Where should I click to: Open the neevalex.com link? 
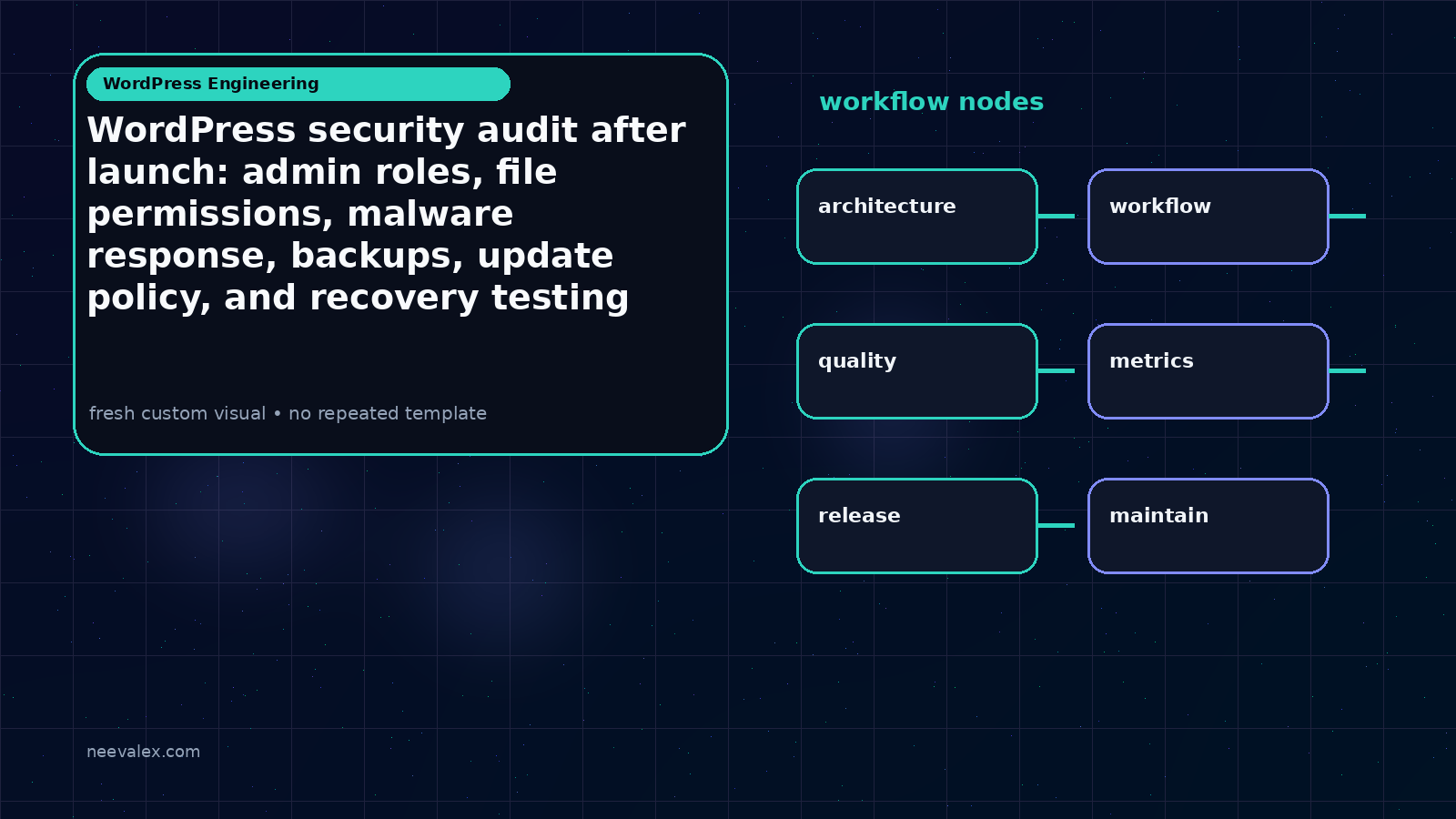pos(143,752)
